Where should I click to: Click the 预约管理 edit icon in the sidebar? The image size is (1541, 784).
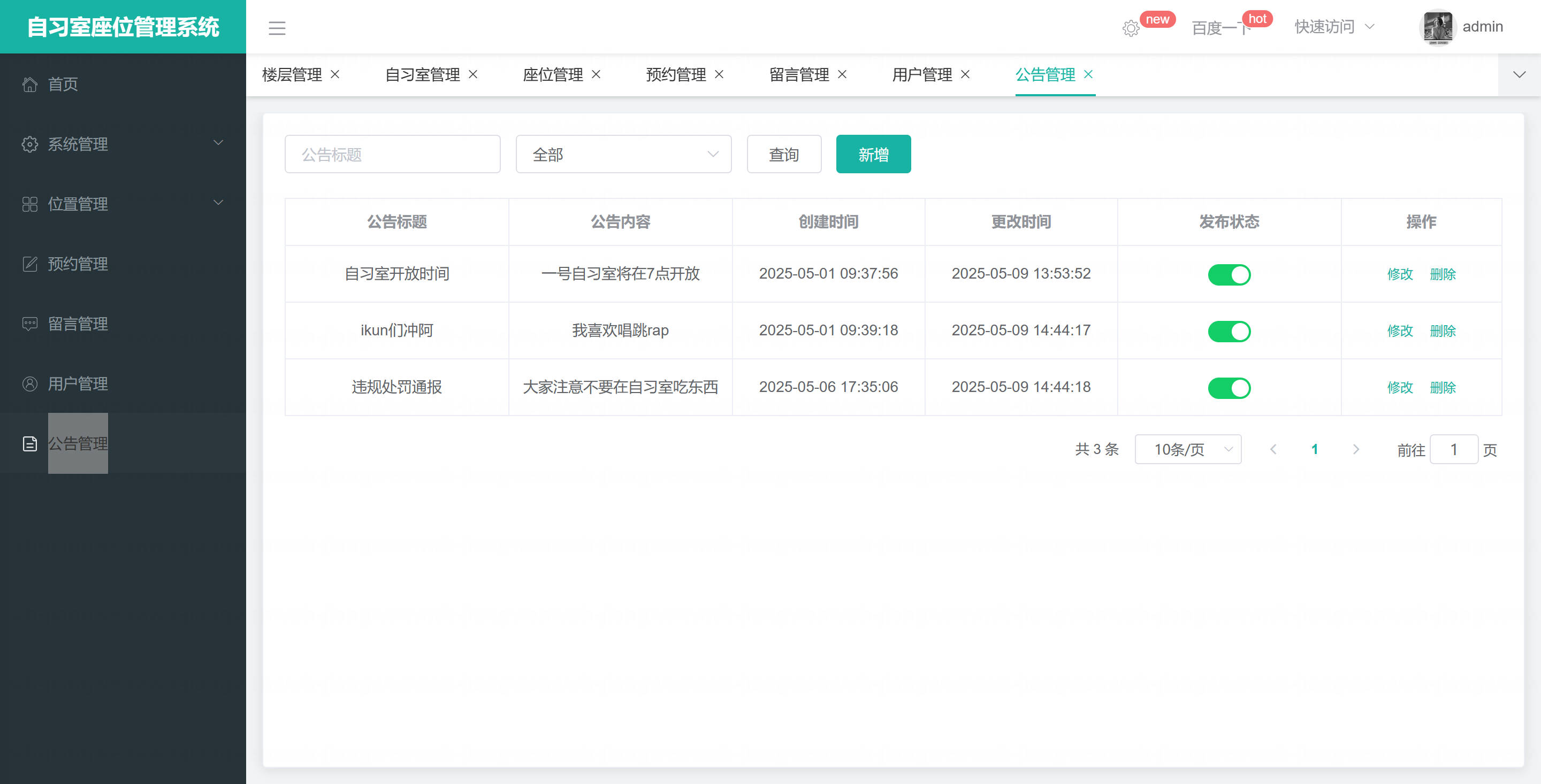[30, 264]
